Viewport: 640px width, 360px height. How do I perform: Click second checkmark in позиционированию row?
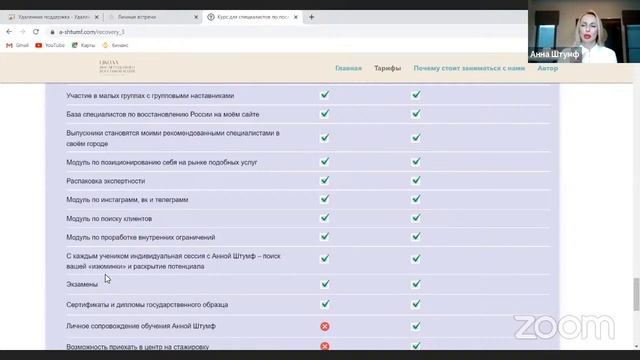(416, 162)
